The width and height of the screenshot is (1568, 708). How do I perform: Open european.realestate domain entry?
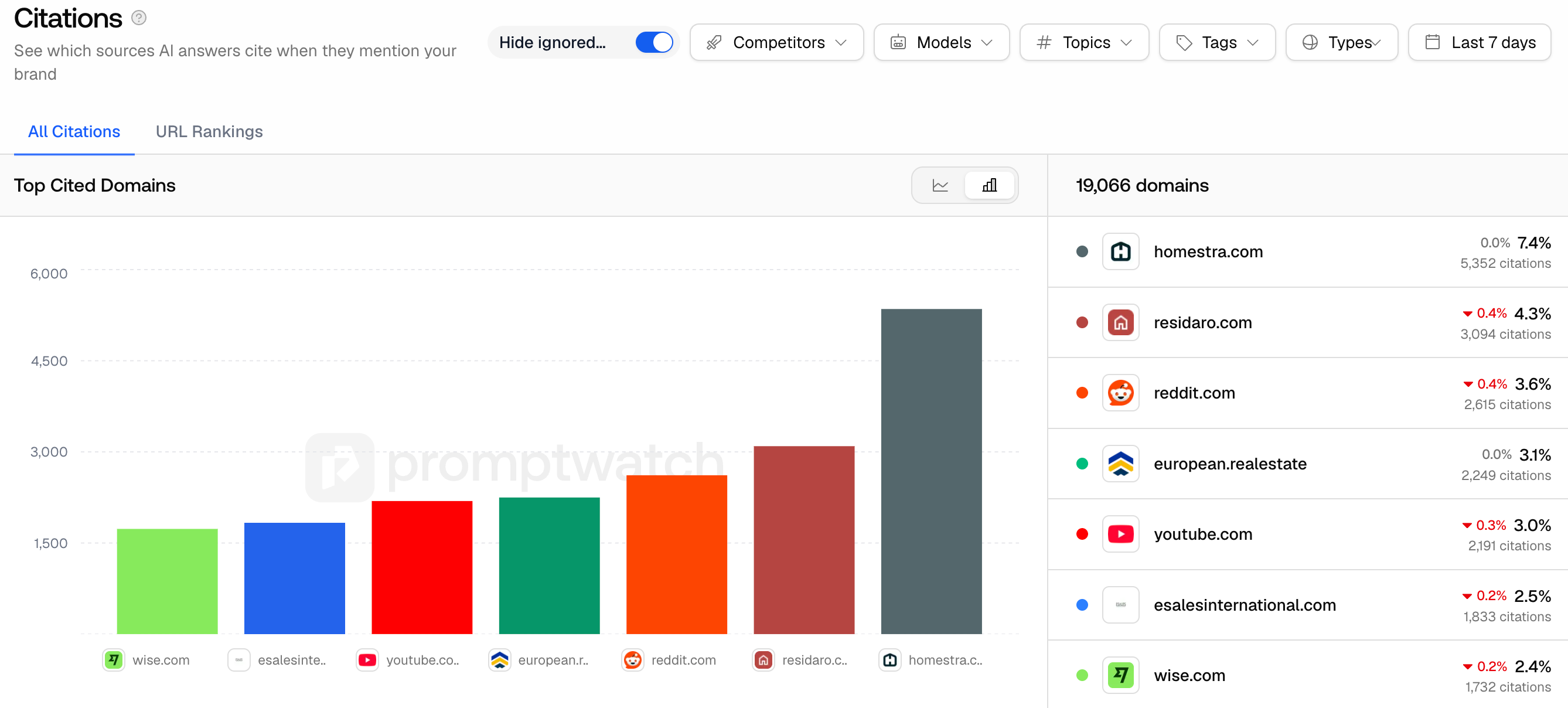(x=1307, y=463)
